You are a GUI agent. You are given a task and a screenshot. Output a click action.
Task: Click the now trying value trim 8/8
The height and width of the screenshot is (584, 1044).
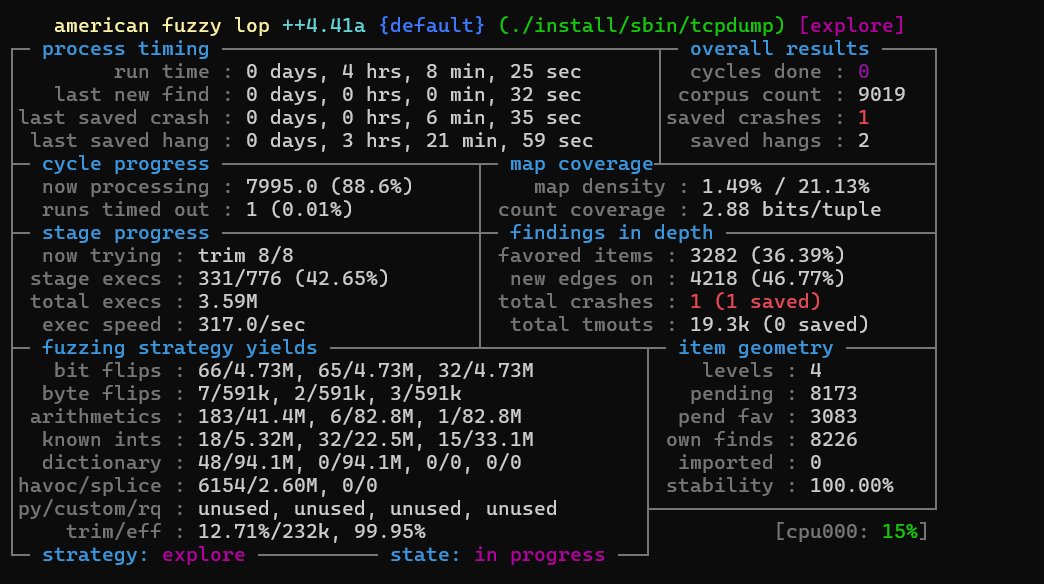click(x=246, y=256)
